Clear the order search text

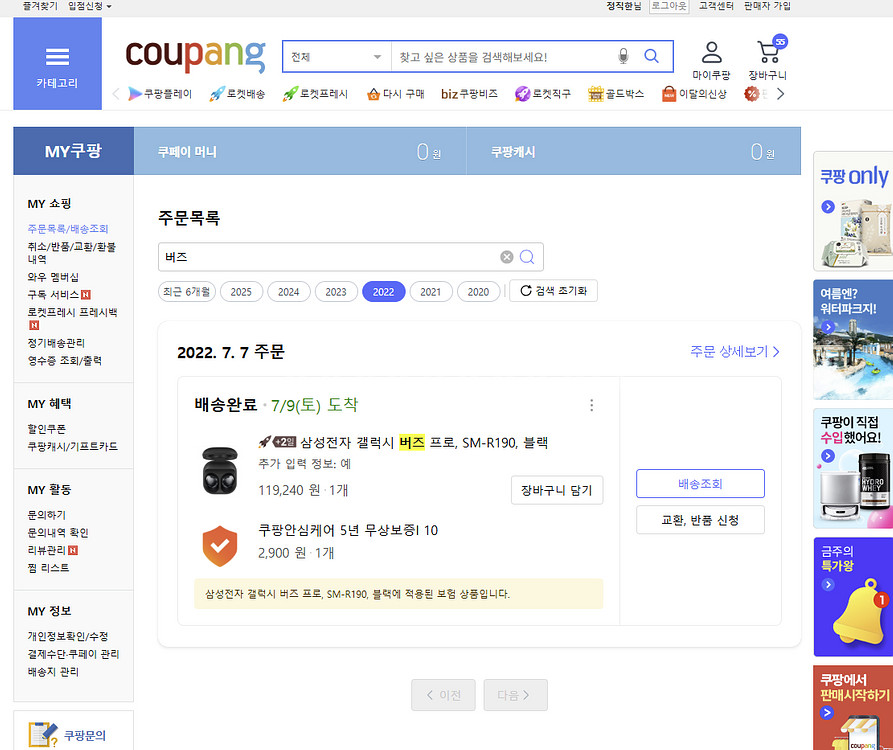506,257
